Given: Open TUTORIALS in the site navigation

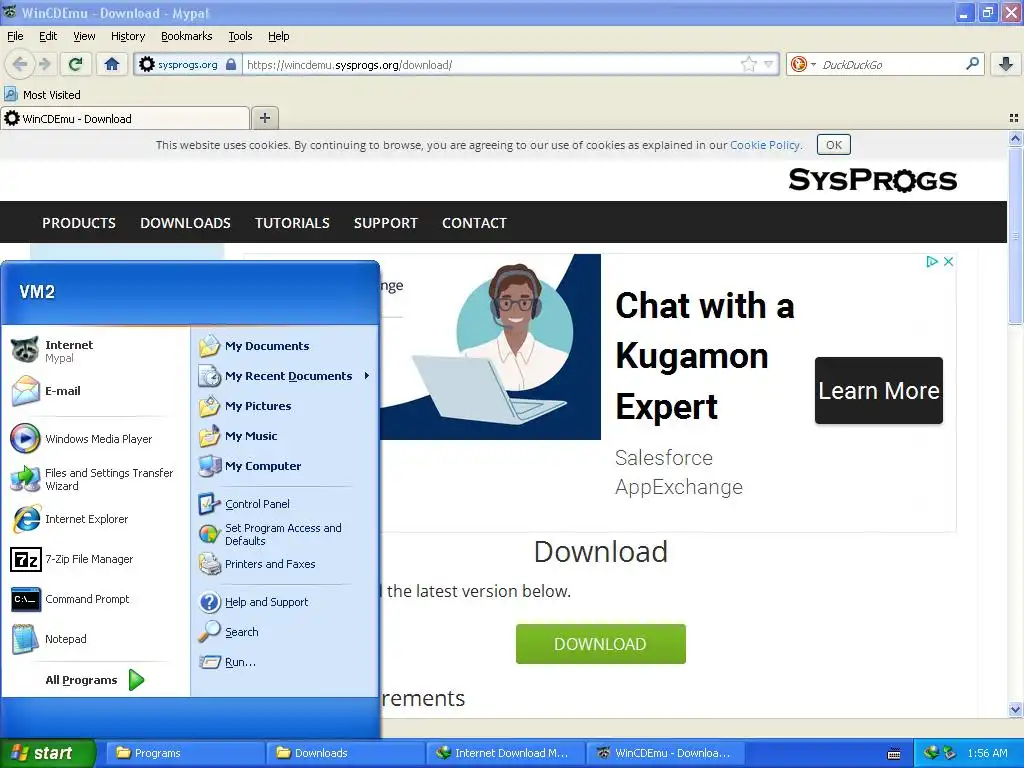Looking at the screenshot, I should coord(292,223).
